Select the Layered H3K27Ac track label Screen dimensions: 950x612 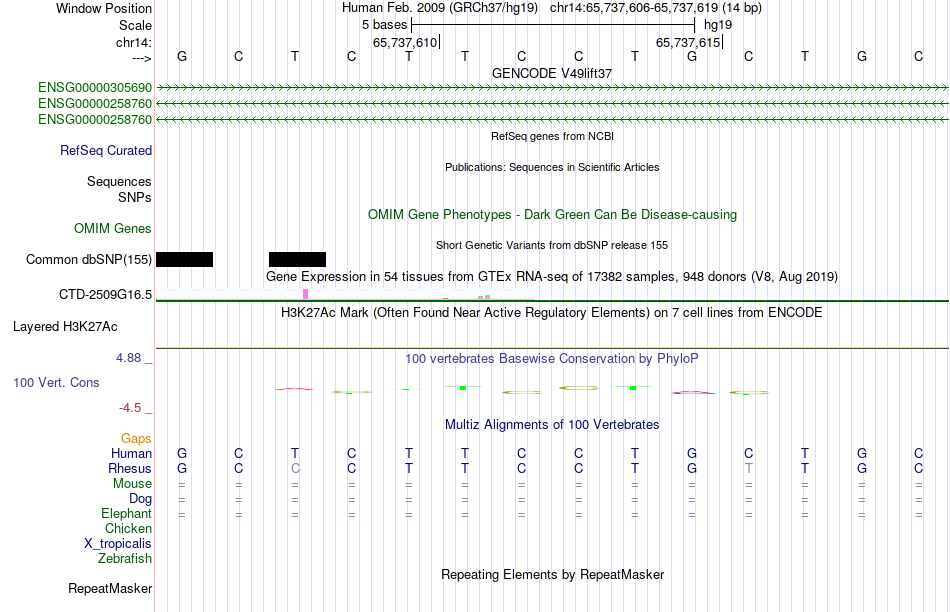pos(65,327)
